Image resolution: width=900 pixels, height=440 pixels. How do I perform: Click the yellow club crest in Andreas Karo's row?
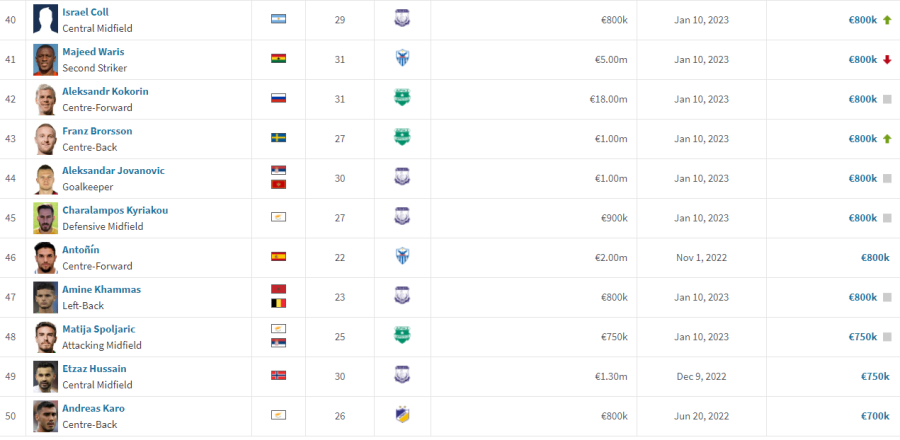click(402, 415)
